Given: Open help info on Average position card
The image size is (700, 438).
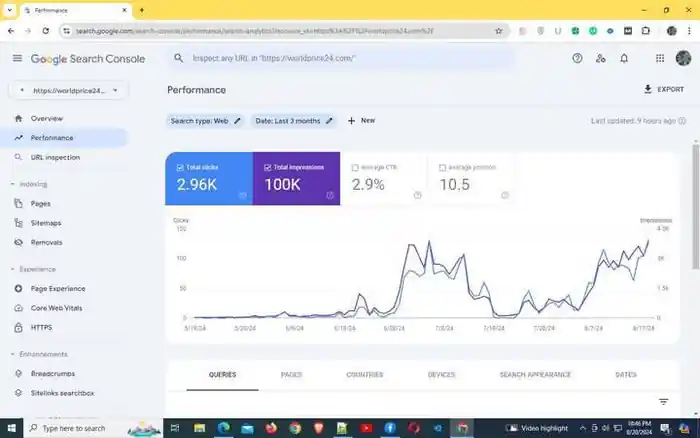Looking at the screenshot, I should [x=505, y=195].
